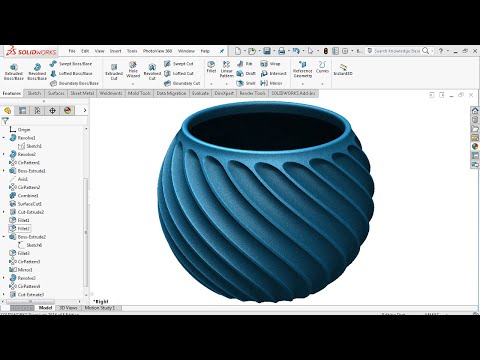Select the Wrap tool
Viewport: 480px width, 360px height.
(270, 63)
